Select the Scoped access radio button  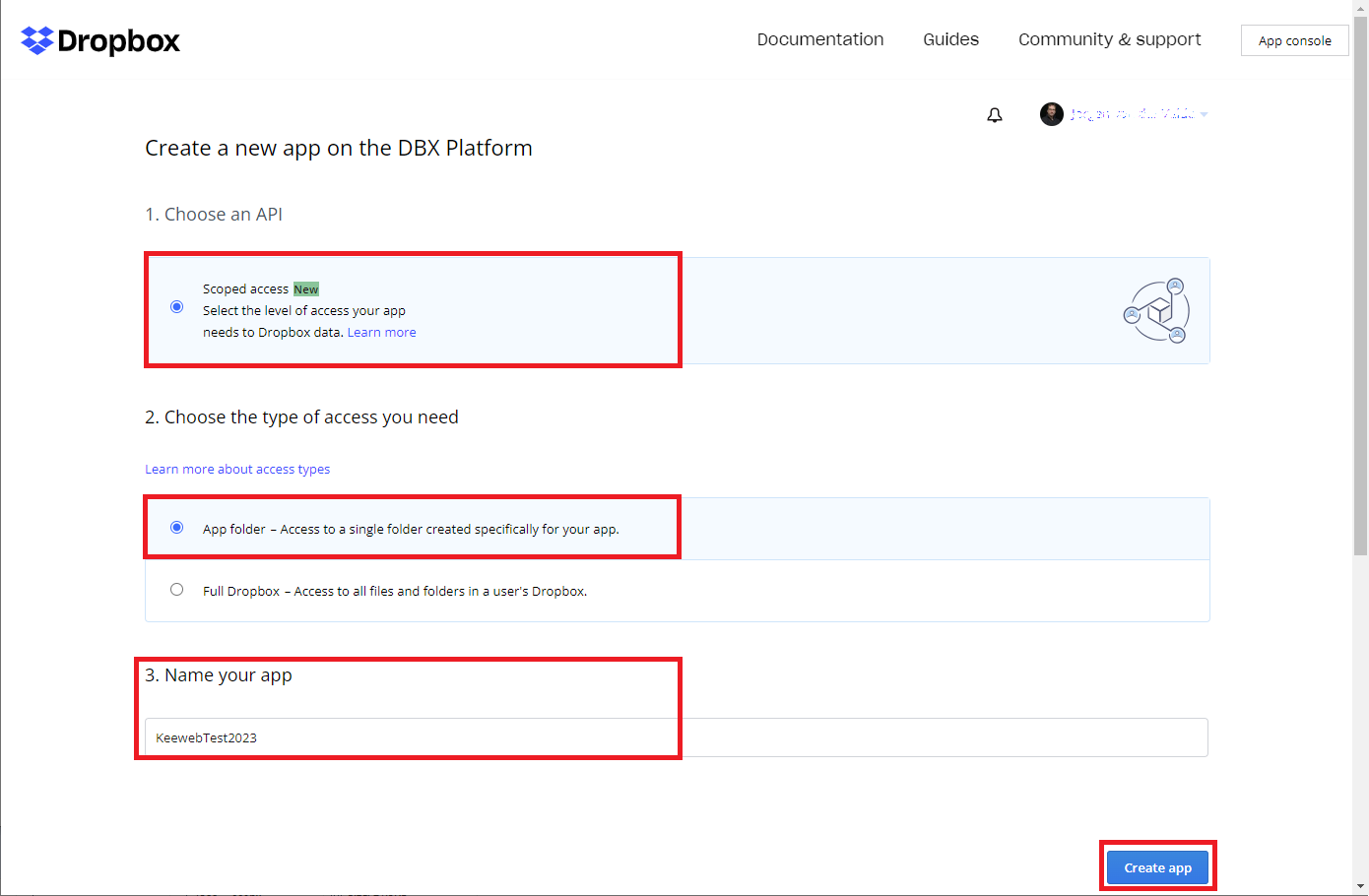click(177, 307)
